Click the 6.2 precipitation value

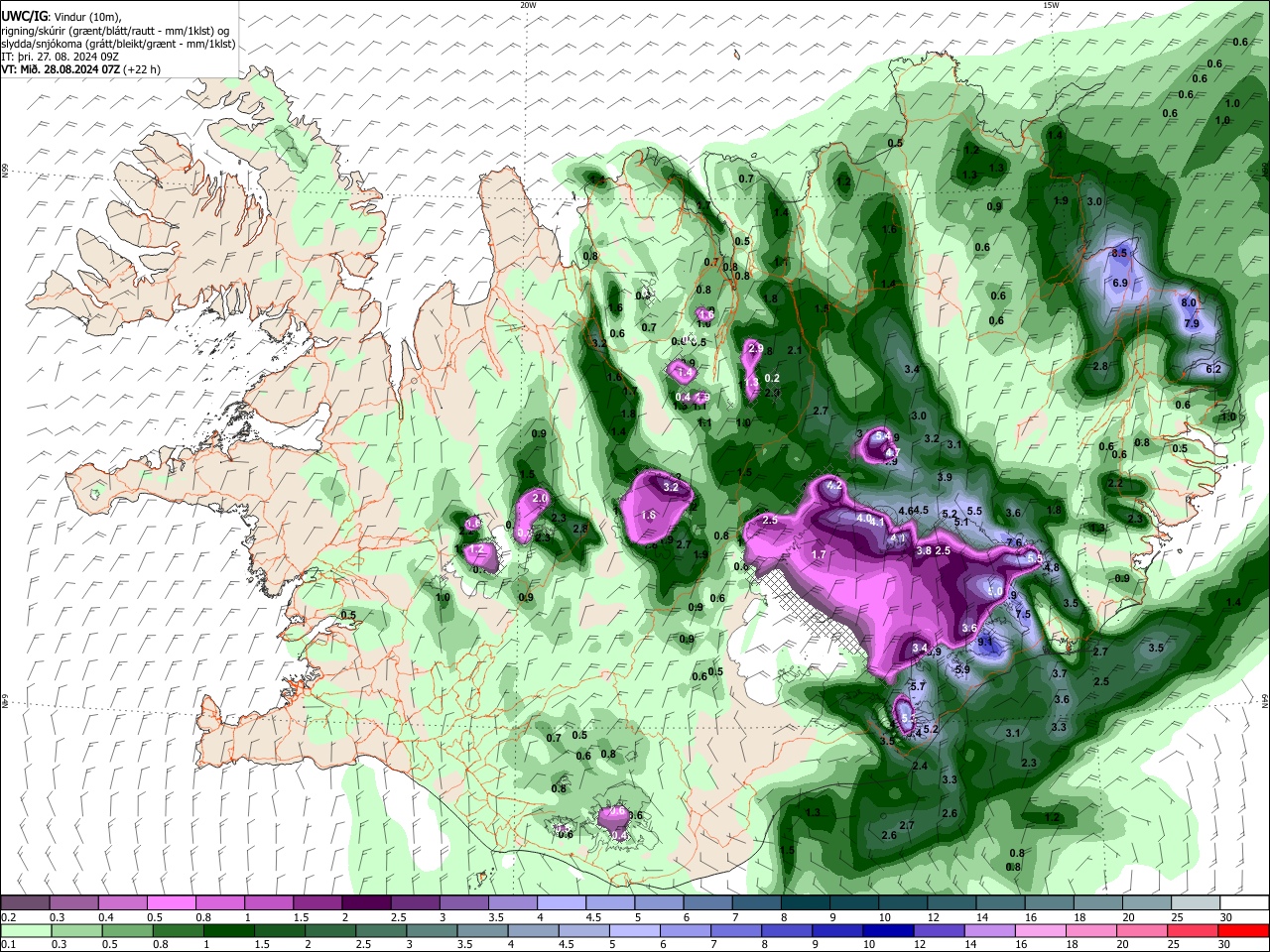[1212, 369]
